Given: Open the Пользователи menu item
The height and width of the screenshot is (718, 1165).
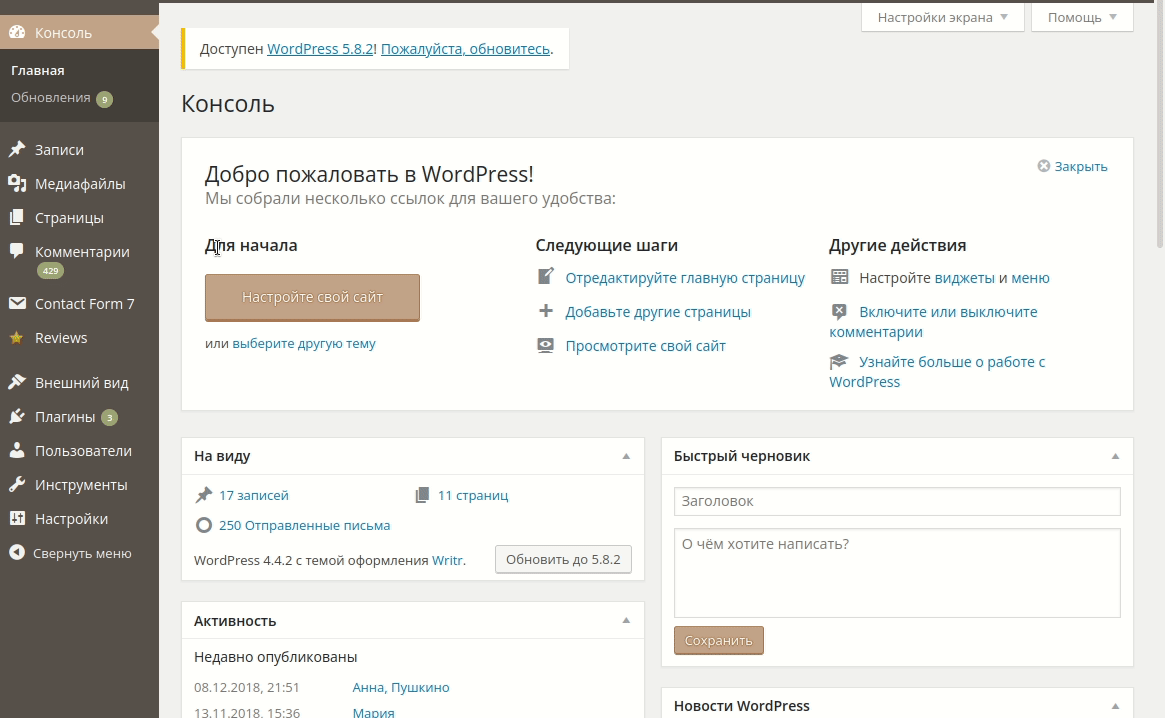Looking at the screenshot, I should coord(83,451).
